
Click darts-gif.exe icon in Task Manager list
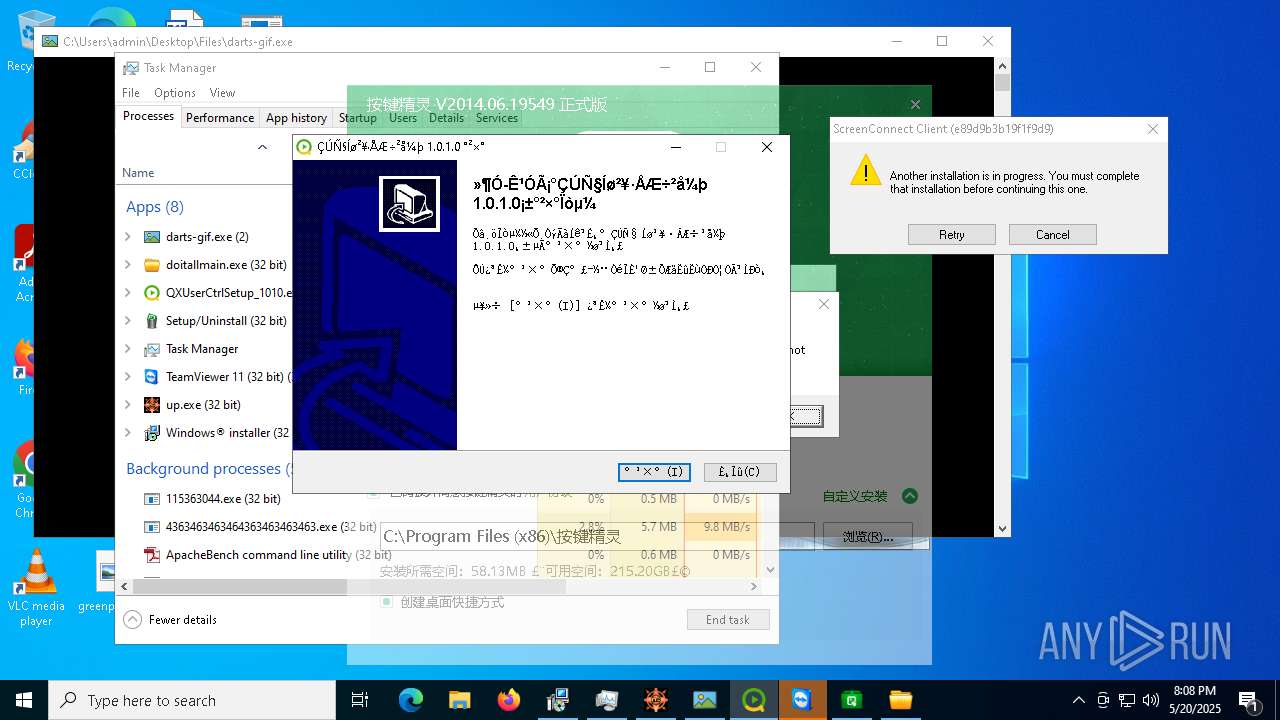[152, 237]
